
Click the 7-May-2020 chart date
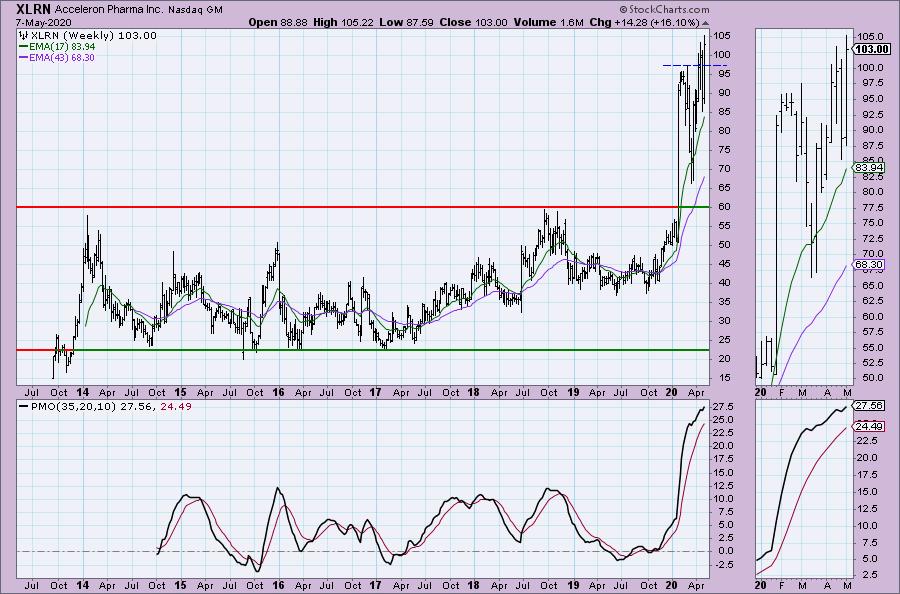click(44, 22)
